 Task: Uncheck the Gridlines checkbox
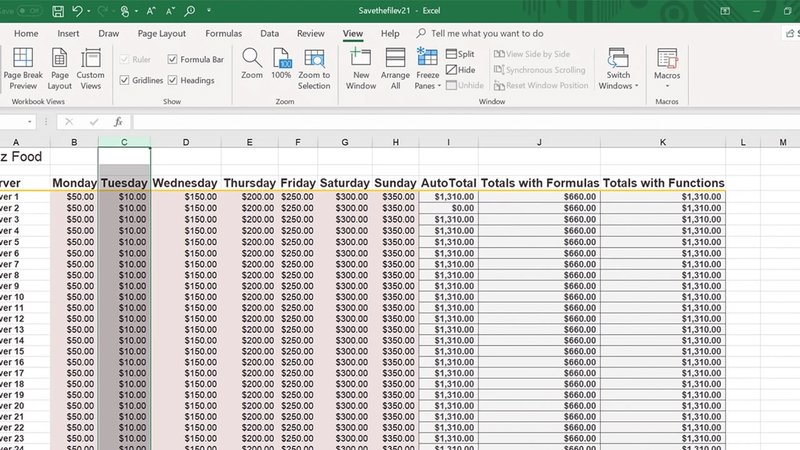(124, 81)
